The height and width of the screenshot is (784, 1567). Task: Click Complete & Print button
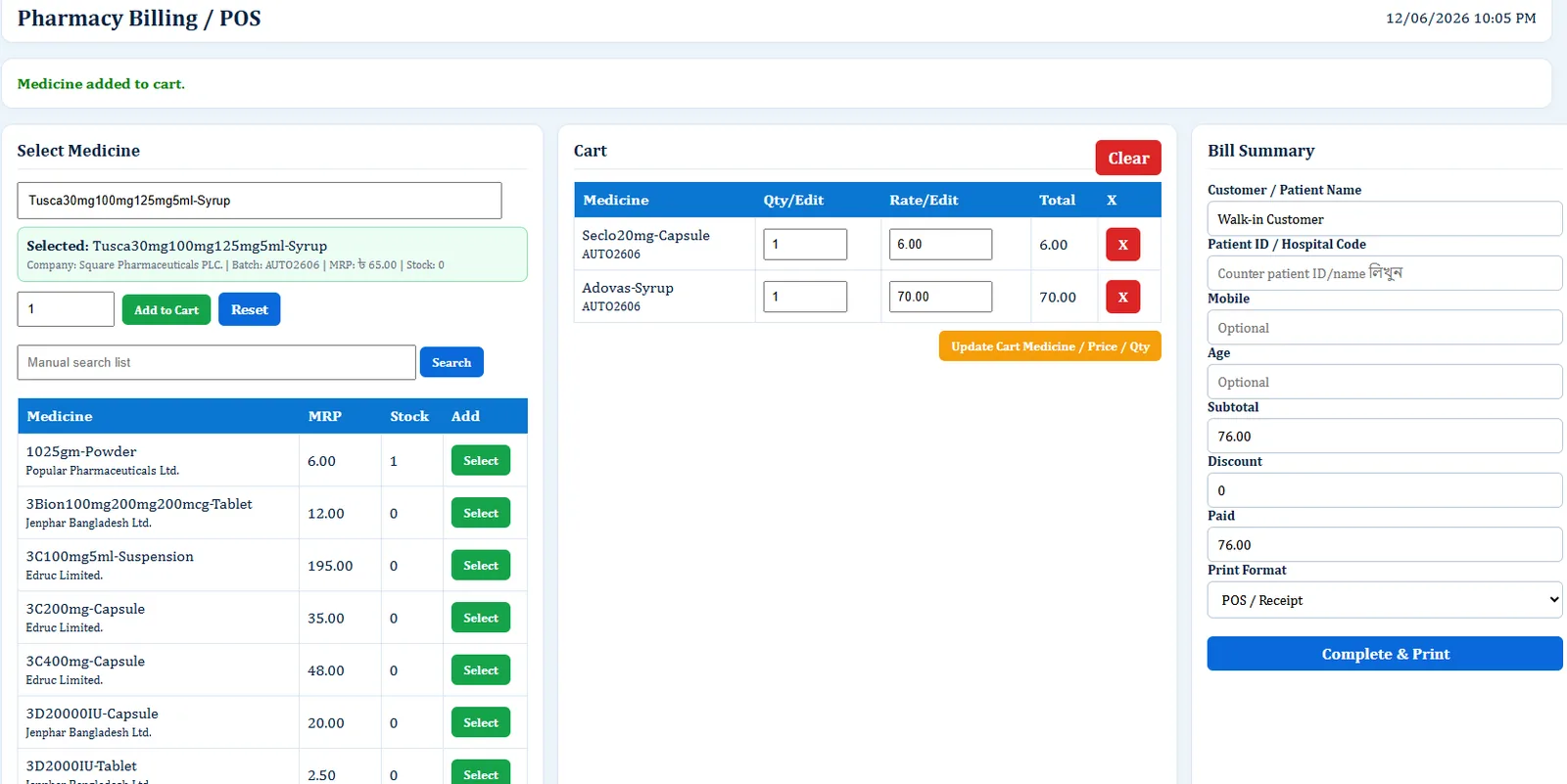(1385, 654)
